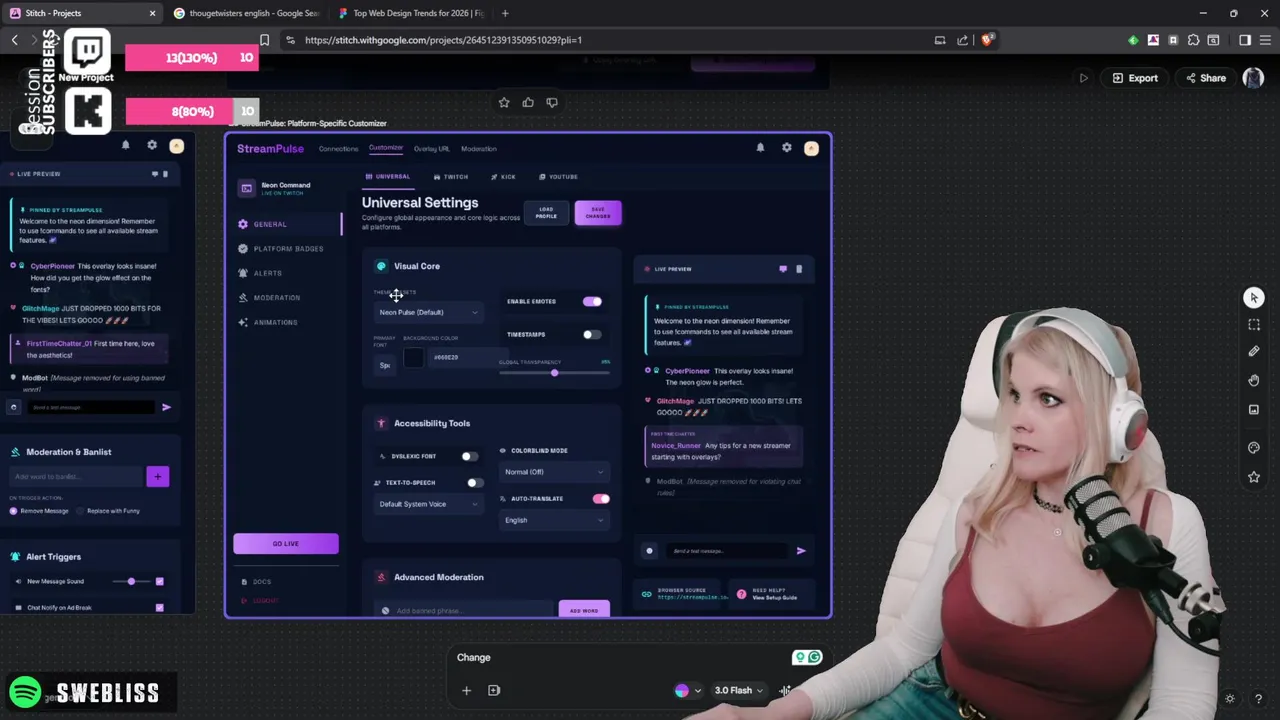Select the frame selection tool in right toolbar

(1254, 325)
